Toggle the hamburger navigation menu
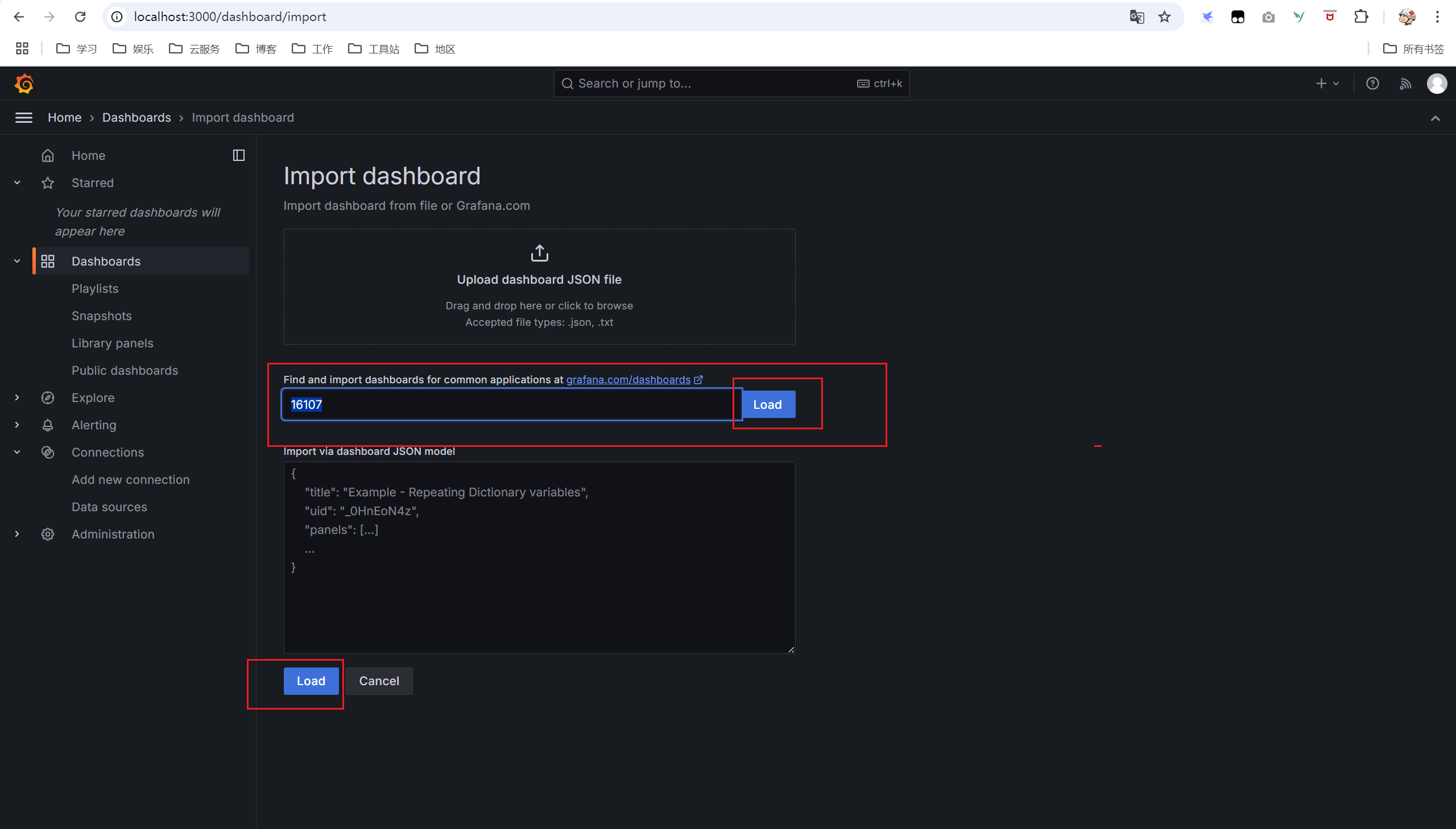 pyautogui.click(x=23, y=118)
